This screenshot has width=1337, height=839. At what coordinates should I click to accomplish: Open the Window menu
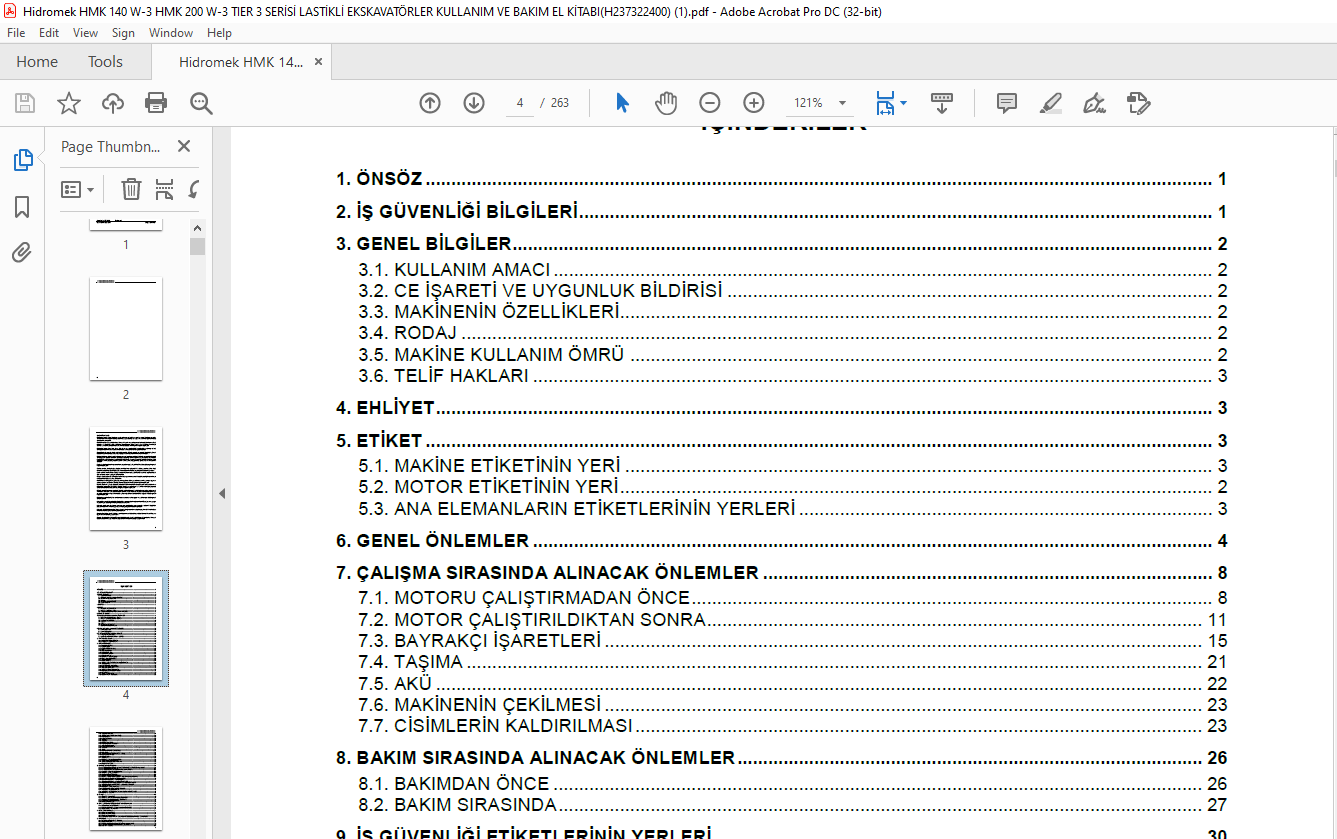pyautogui.click(x=171, y=33)
